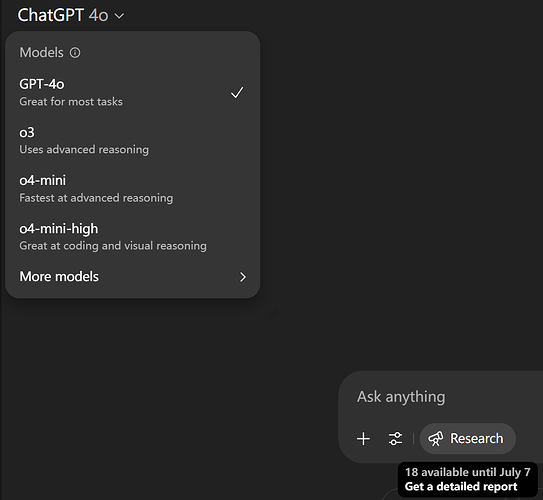Open the plus attachment button
The width and height of the screenshot is (543, 500).
(363, 439)
